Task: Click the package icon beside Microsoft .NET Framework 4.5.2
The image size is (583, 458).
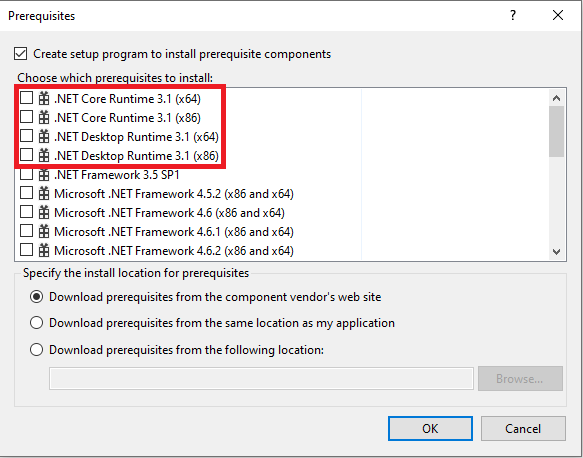Action: point(44,193)
